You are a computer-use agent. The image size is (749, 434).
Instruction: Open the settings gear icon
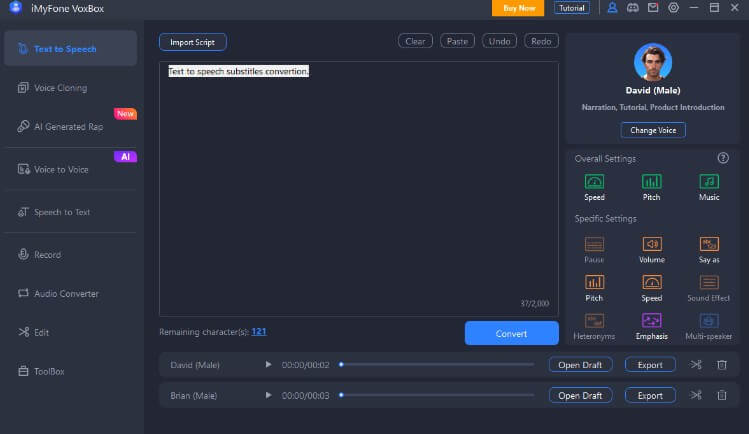(x=674, y=8)
